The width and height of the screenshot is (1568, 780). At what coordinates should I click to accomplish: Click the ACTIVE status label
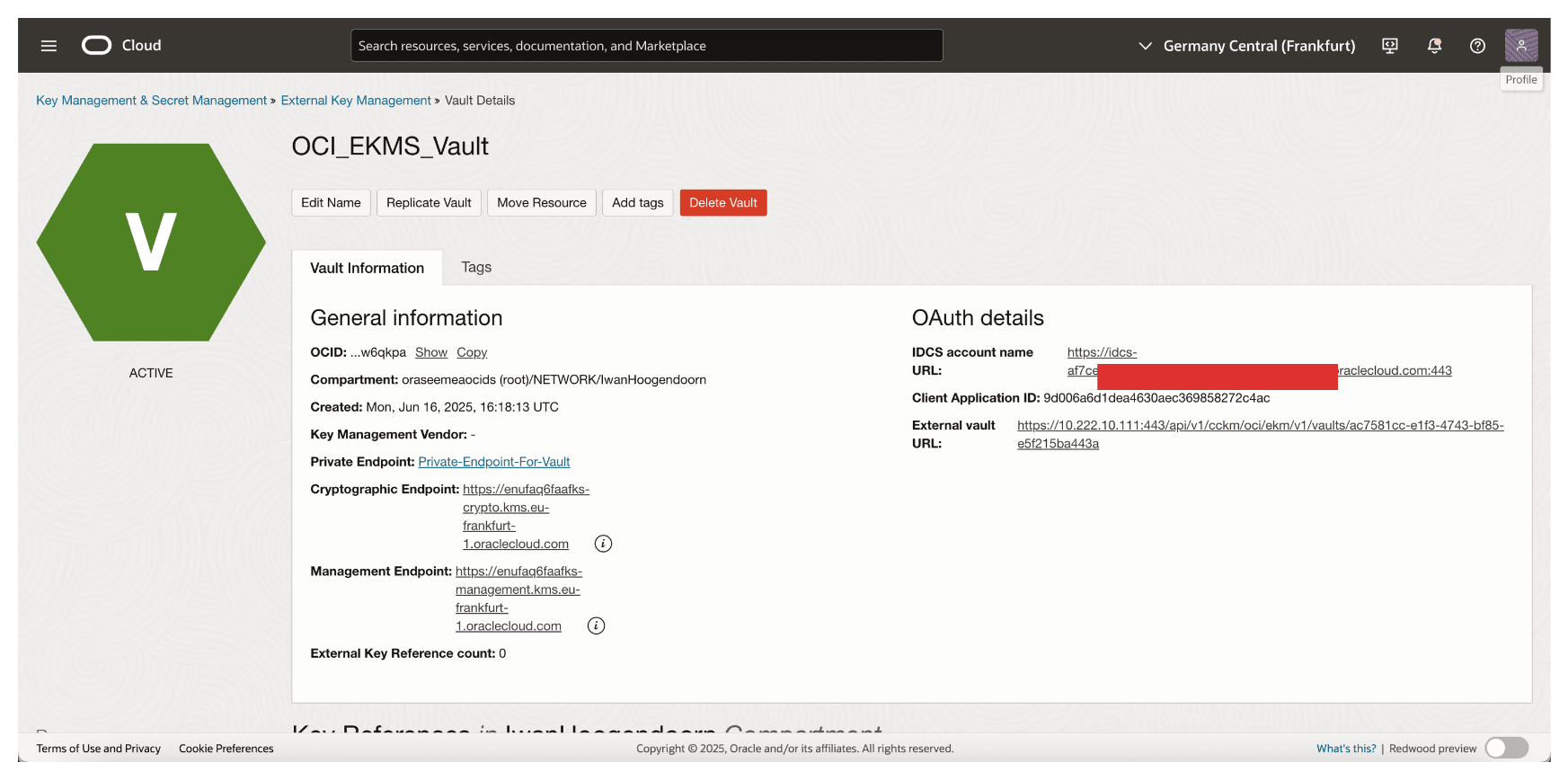coord(151,373)
